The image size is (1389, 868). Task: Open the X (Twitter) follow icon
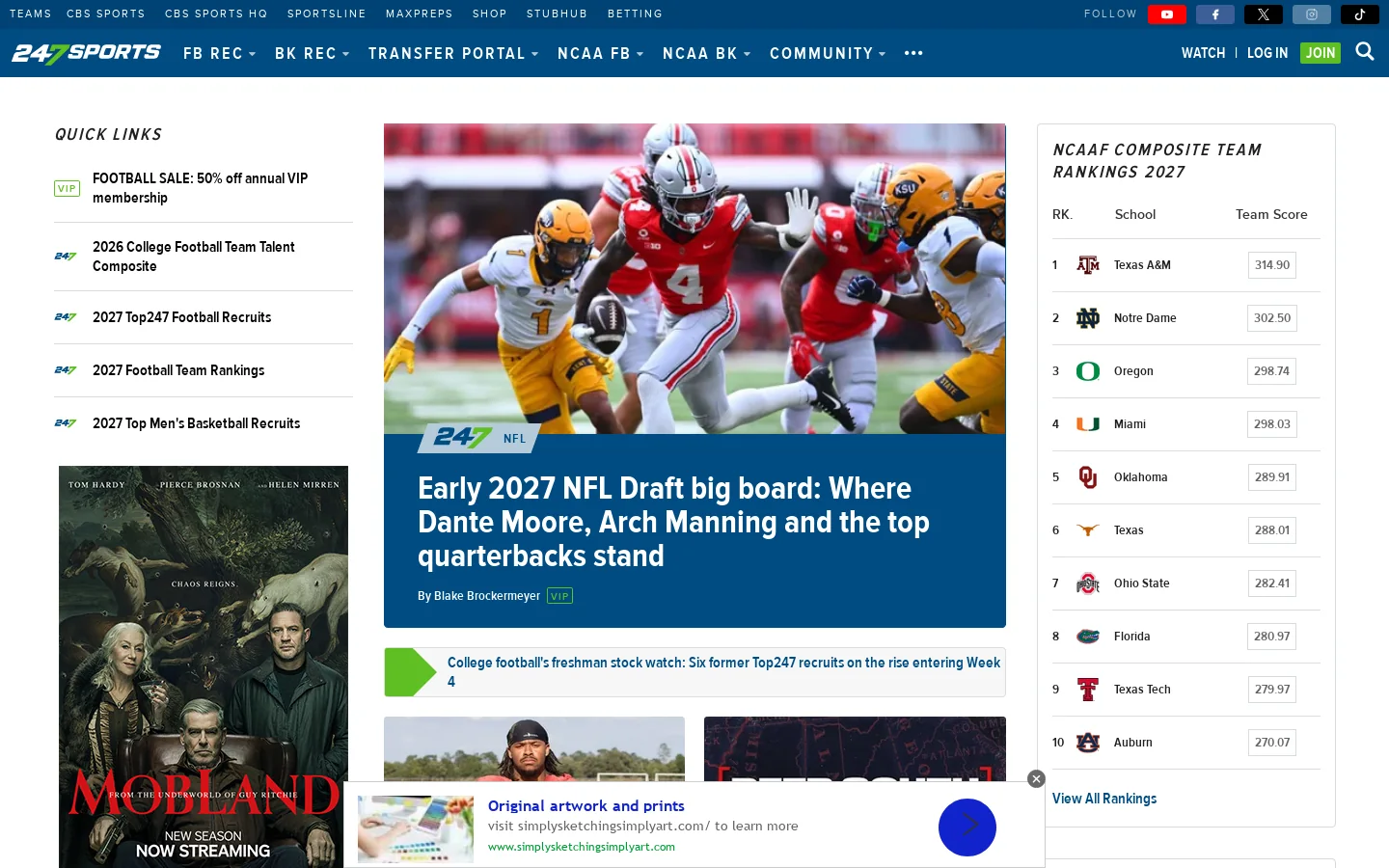(1264, 14)
